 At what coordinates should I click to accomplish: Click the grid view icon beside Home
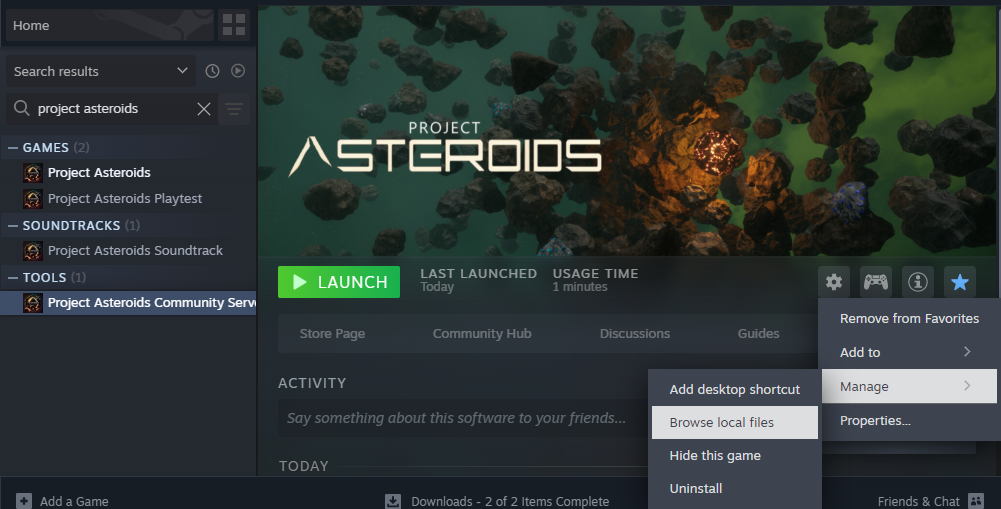(x=233, y=25)
